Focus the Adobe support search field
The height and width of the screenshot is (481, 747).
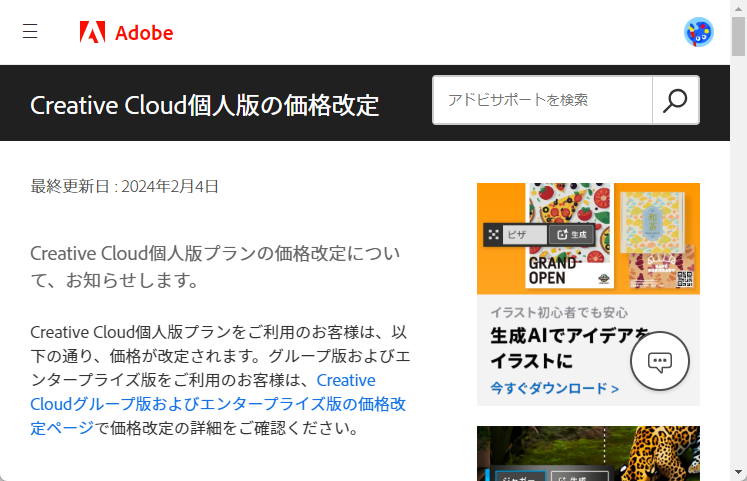point(543,100)
